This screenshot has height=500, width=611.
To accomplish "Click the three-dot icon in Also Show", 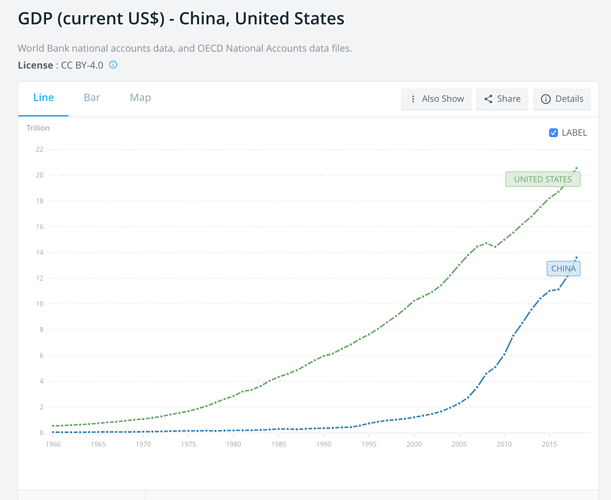I will (413, 99).
